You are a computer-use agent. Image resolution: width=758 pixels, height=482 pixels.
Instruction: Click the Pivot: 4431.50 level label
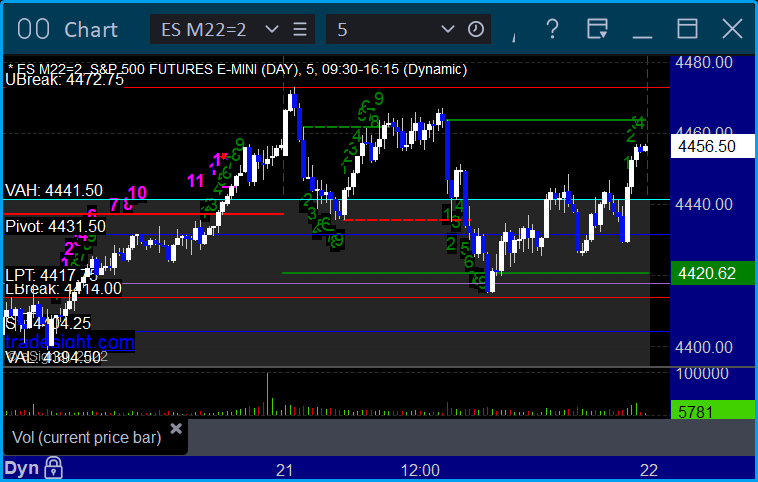click(56, 226)
